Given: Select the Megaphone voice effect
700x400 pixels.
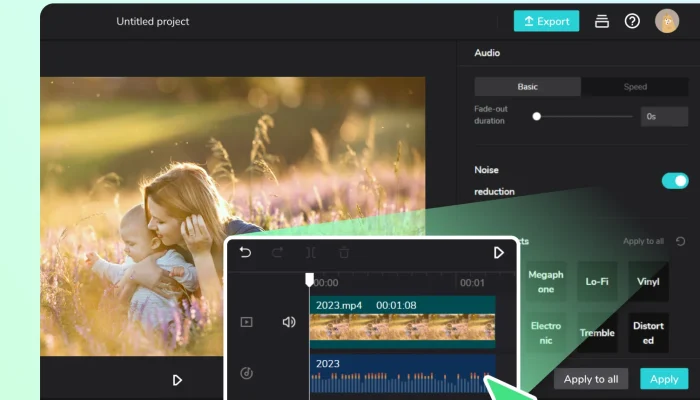Looking at the screenshot, I should (546, 282).
